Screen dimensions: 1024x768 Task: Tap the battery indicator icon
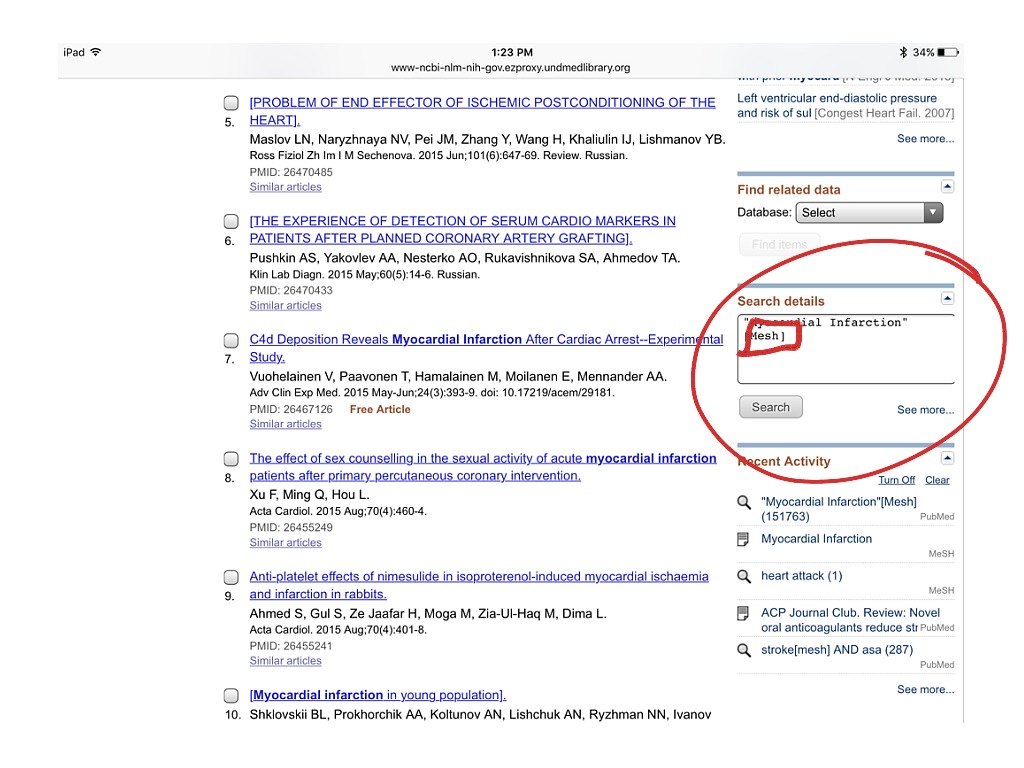click(x=948, y=52)
